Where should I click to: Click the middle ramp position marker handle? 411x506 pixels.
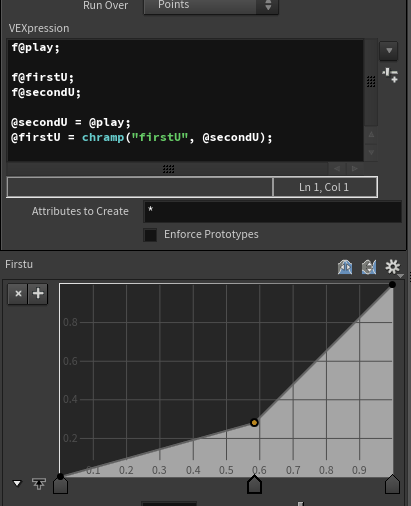click(254, 485)
